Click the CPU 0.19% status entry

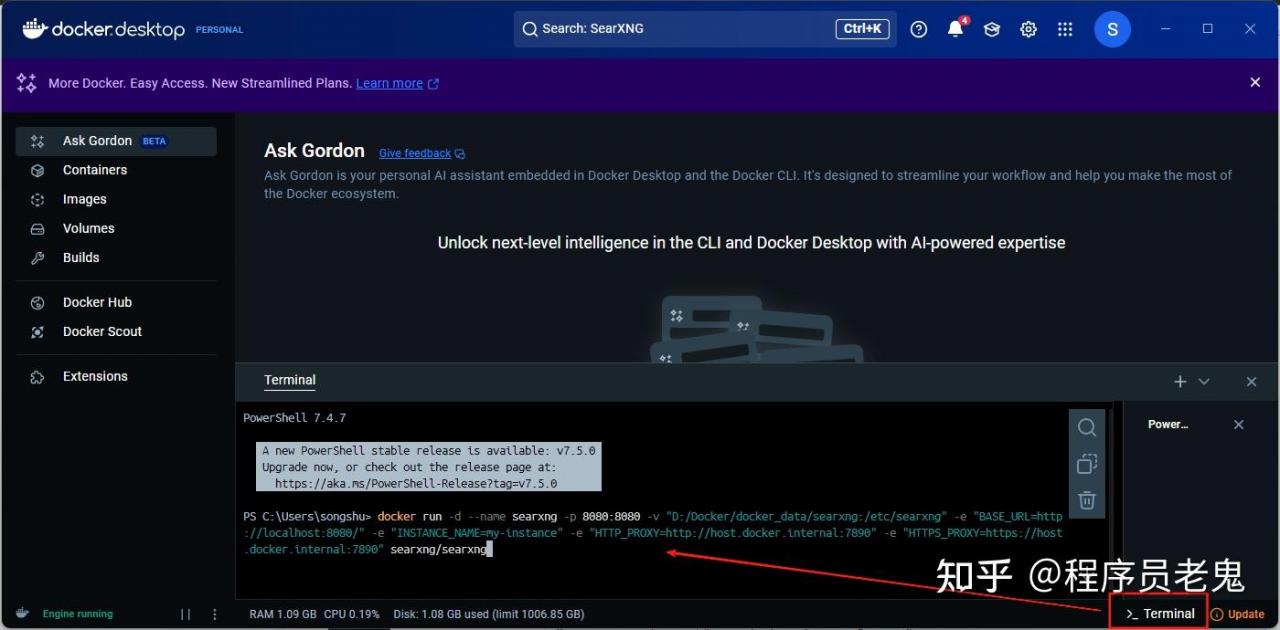point(352,614)
